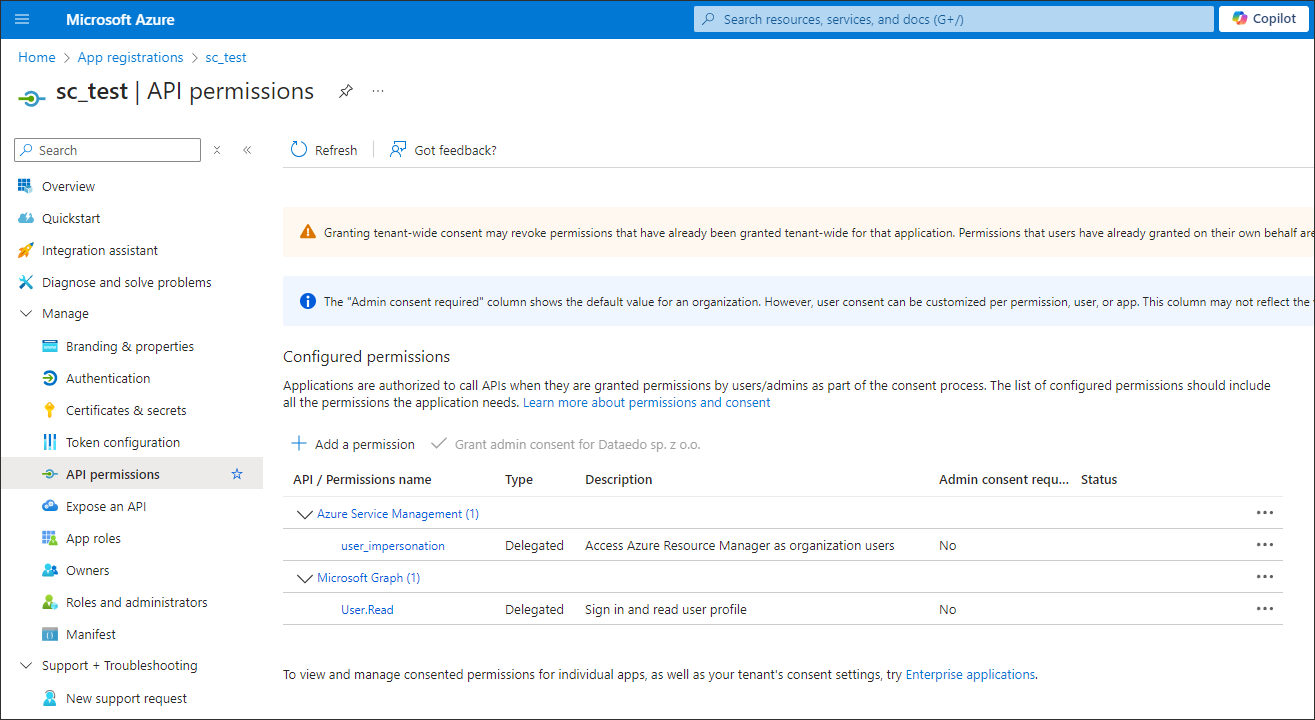
Task: Pin the sc_test page with pin icon
Action: coord(345,91)
